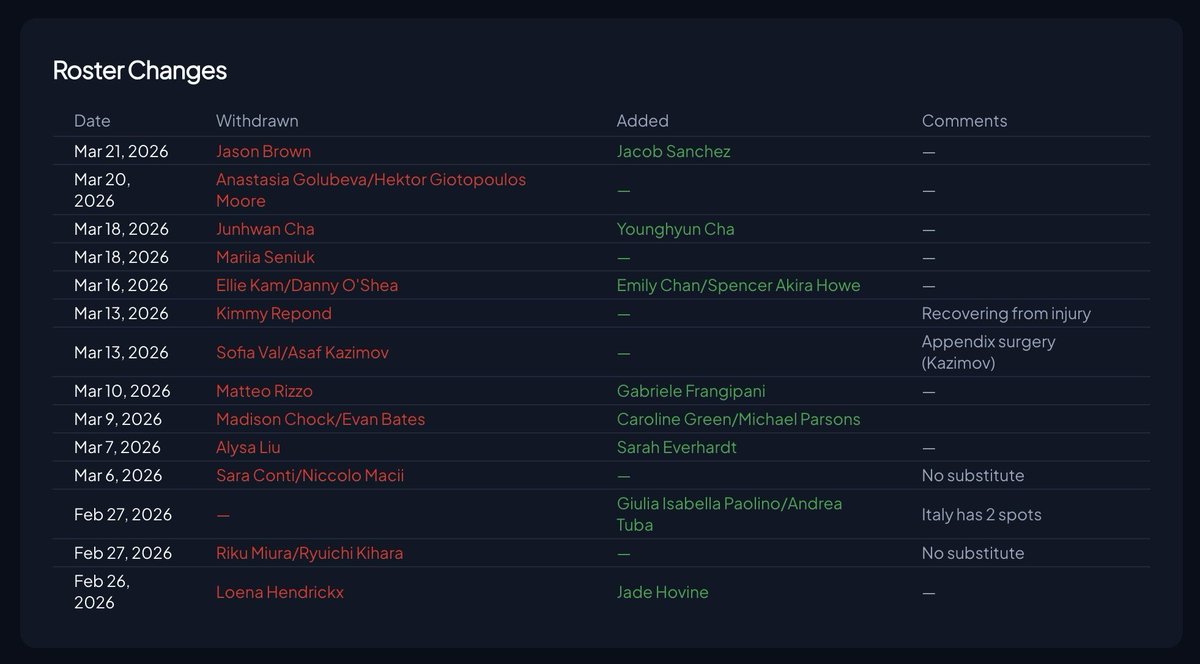Viewport: 1200px width, 664px height.
Task: Click Caroline Green/Michael Parsons entry
Action: [738, 419]
